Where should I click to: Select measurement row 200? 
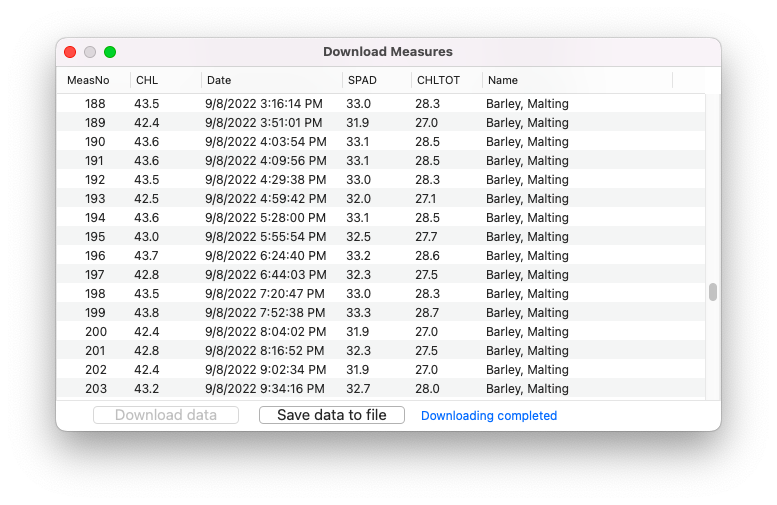pyautogui.click(x=381, y=332)
